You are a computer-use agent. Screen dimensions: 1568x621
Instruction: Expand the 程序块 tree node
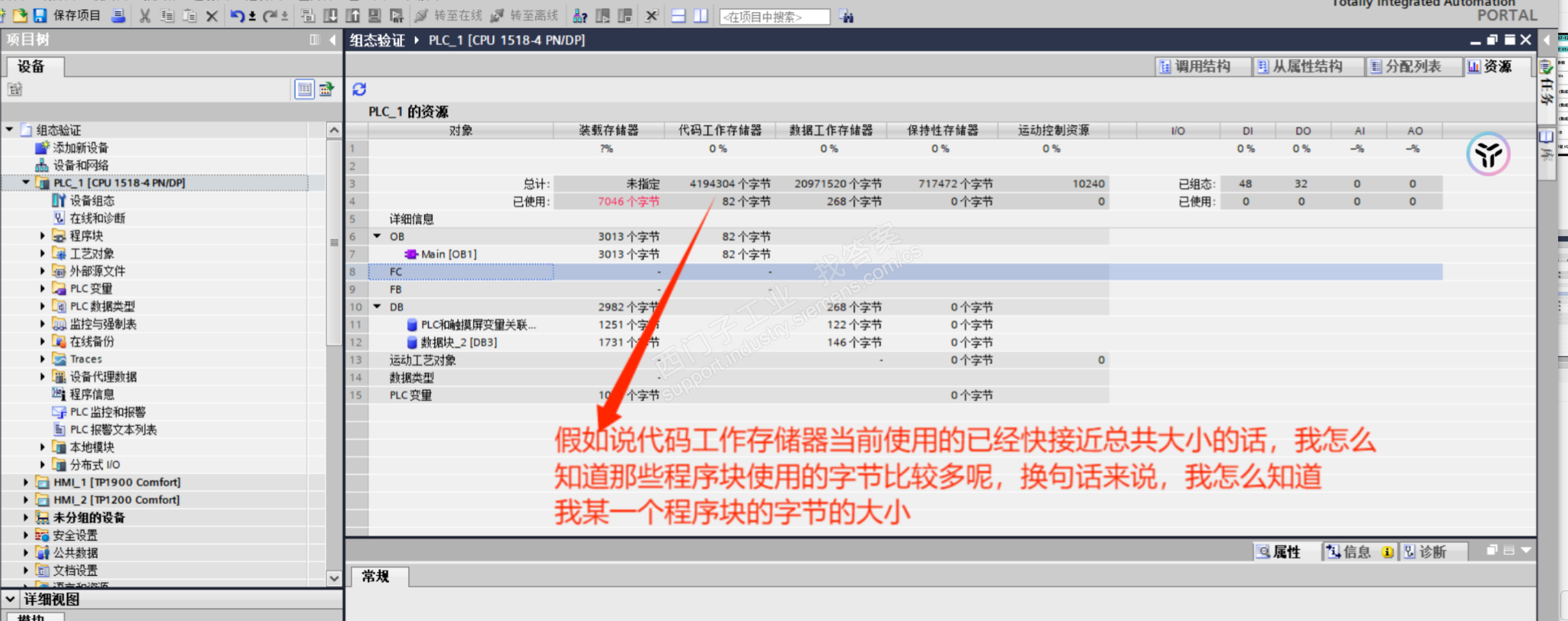pos(43,235)
